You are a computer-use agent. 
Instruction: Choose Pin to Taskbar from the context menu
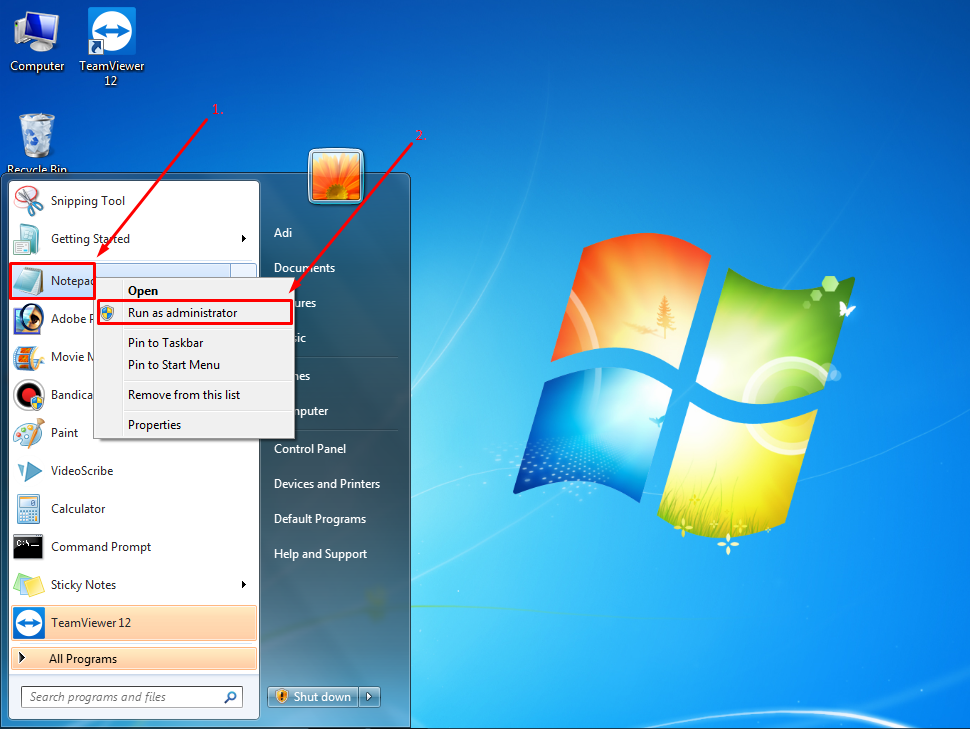pos(166,342)
